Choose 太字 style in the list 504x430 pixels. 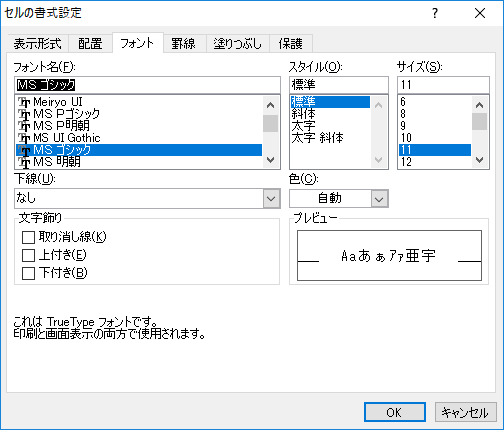coord(330,126)
